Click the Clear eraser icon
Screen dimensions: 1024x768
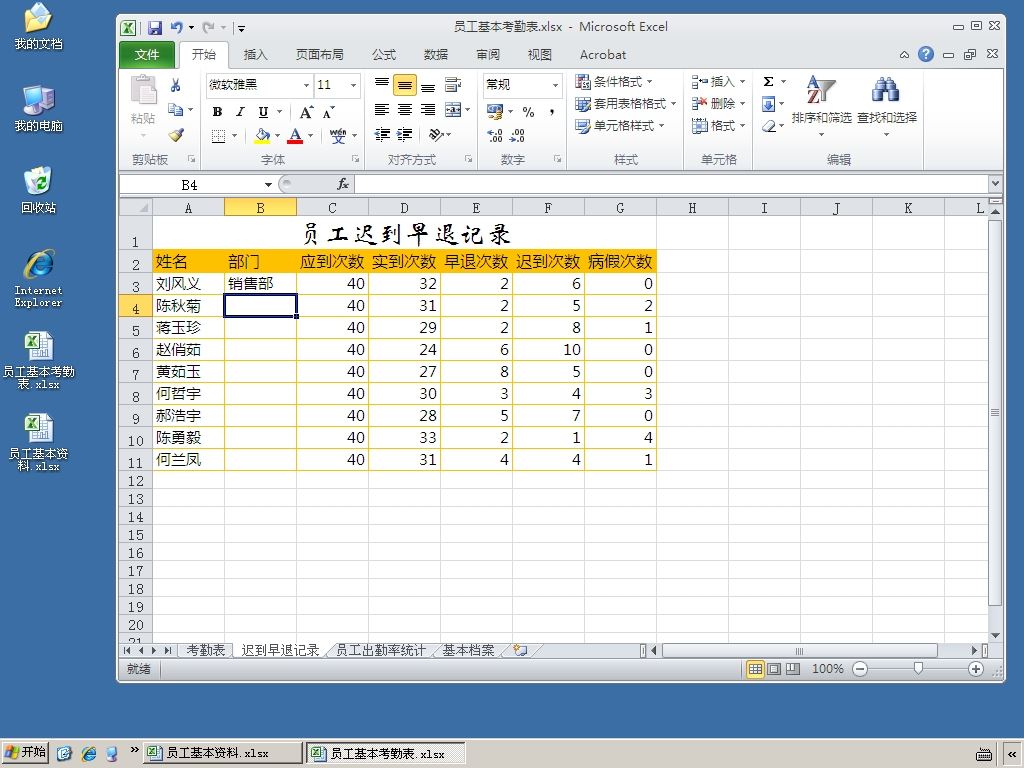(x=769, y=126)
